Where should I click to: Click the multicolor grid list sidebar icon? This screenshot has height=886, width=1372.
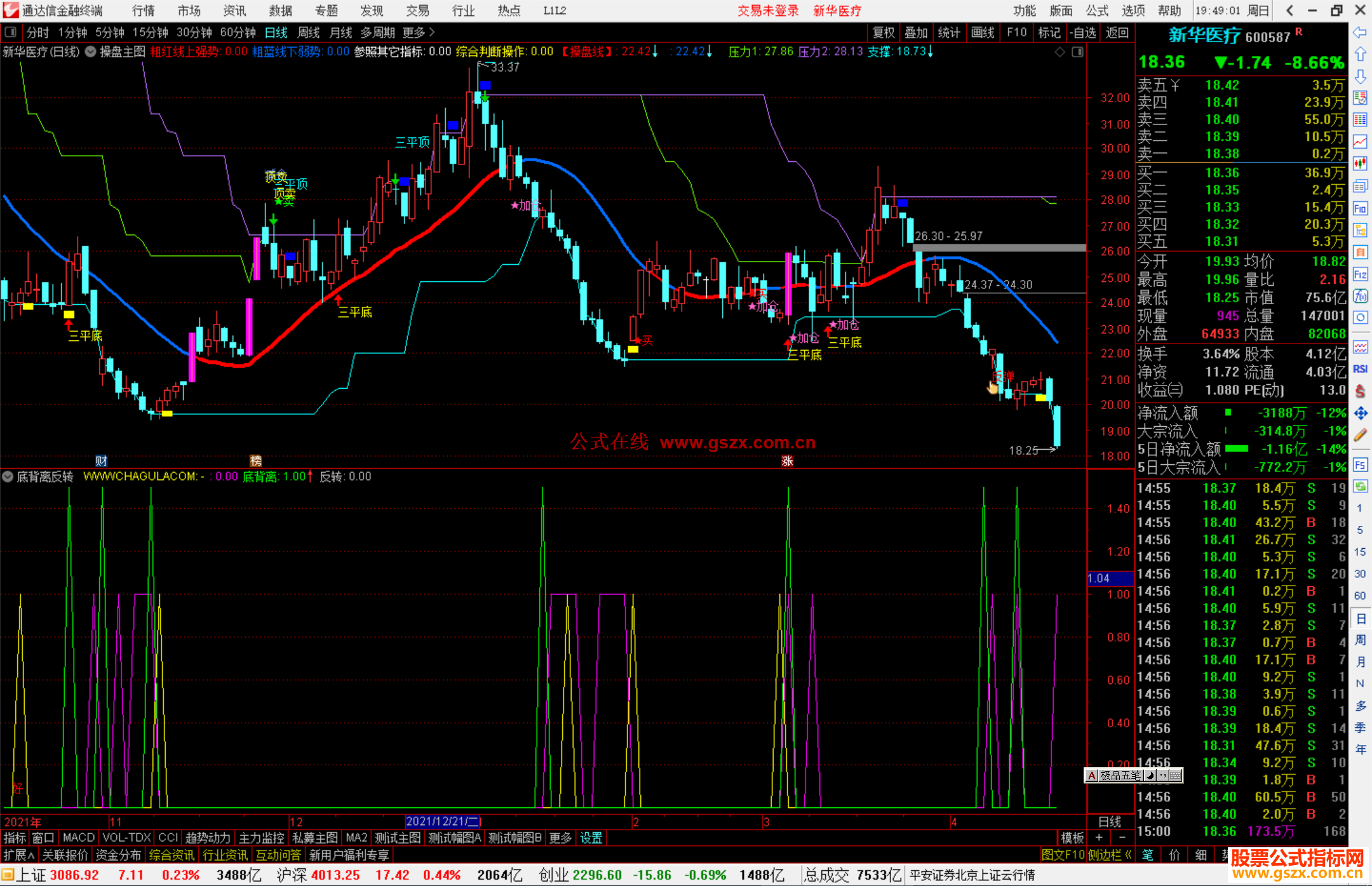pyautogui.click(x=1360, y=119)
